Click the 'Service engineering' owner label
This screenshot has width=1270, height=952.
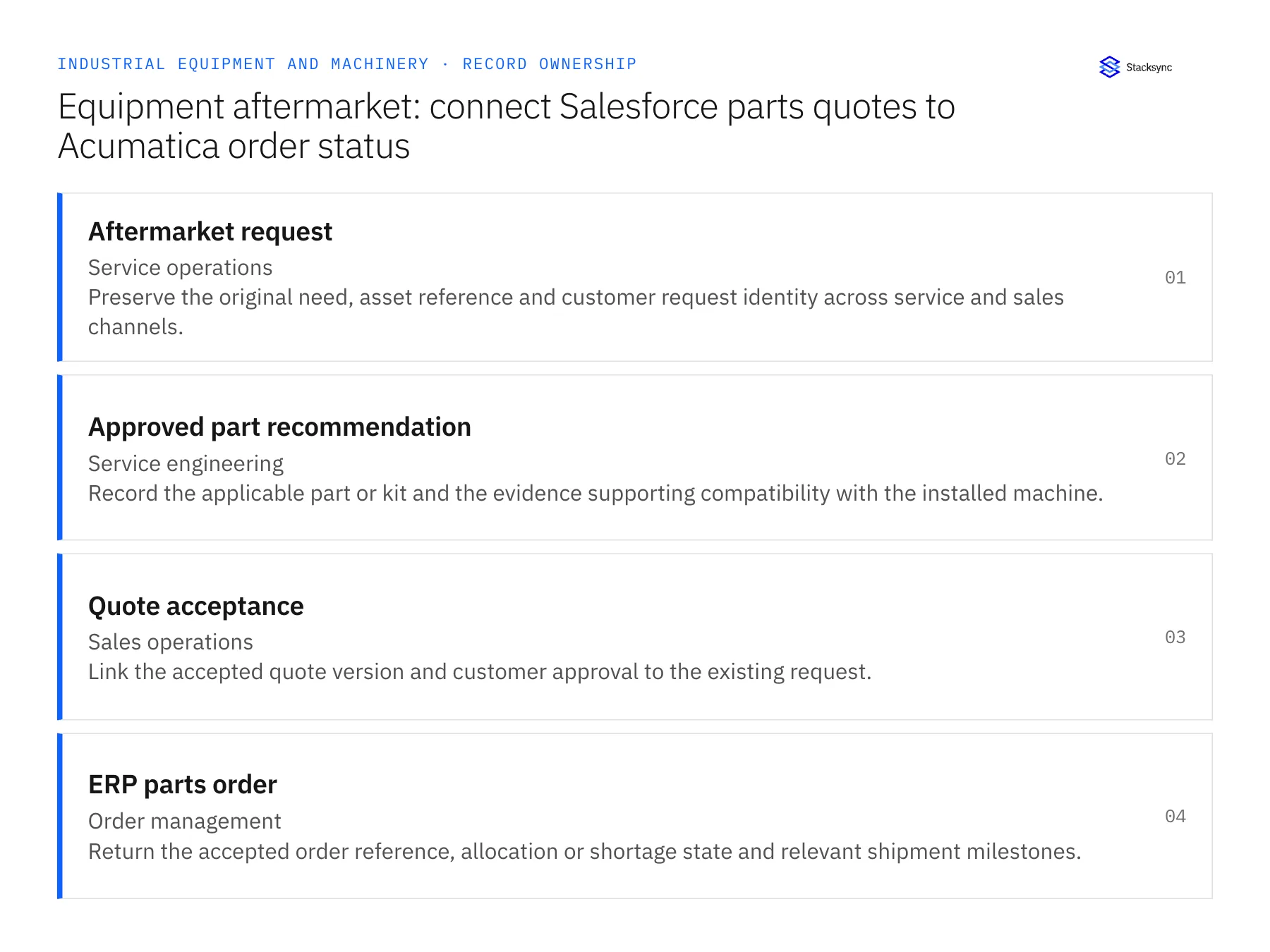186,464
